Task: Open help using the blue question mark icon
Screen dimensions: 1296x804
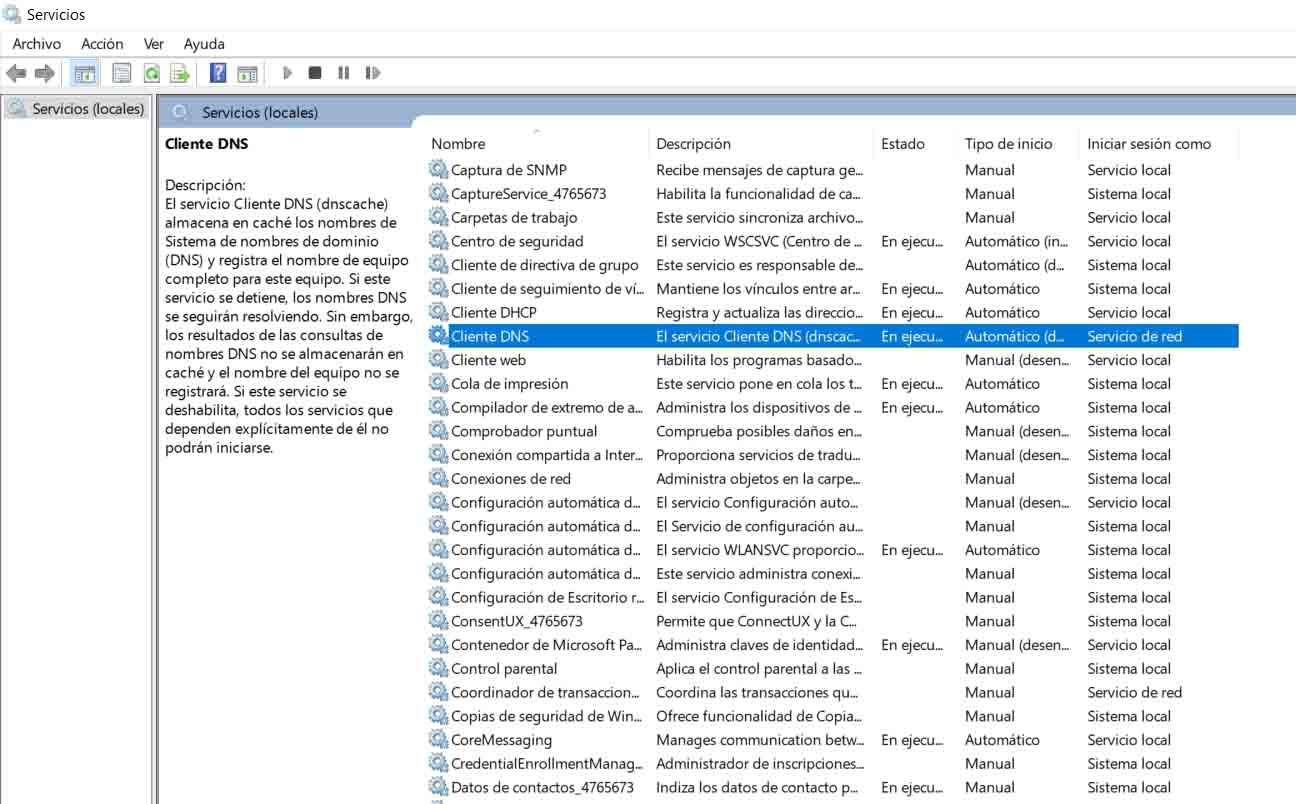Action: 218,73
